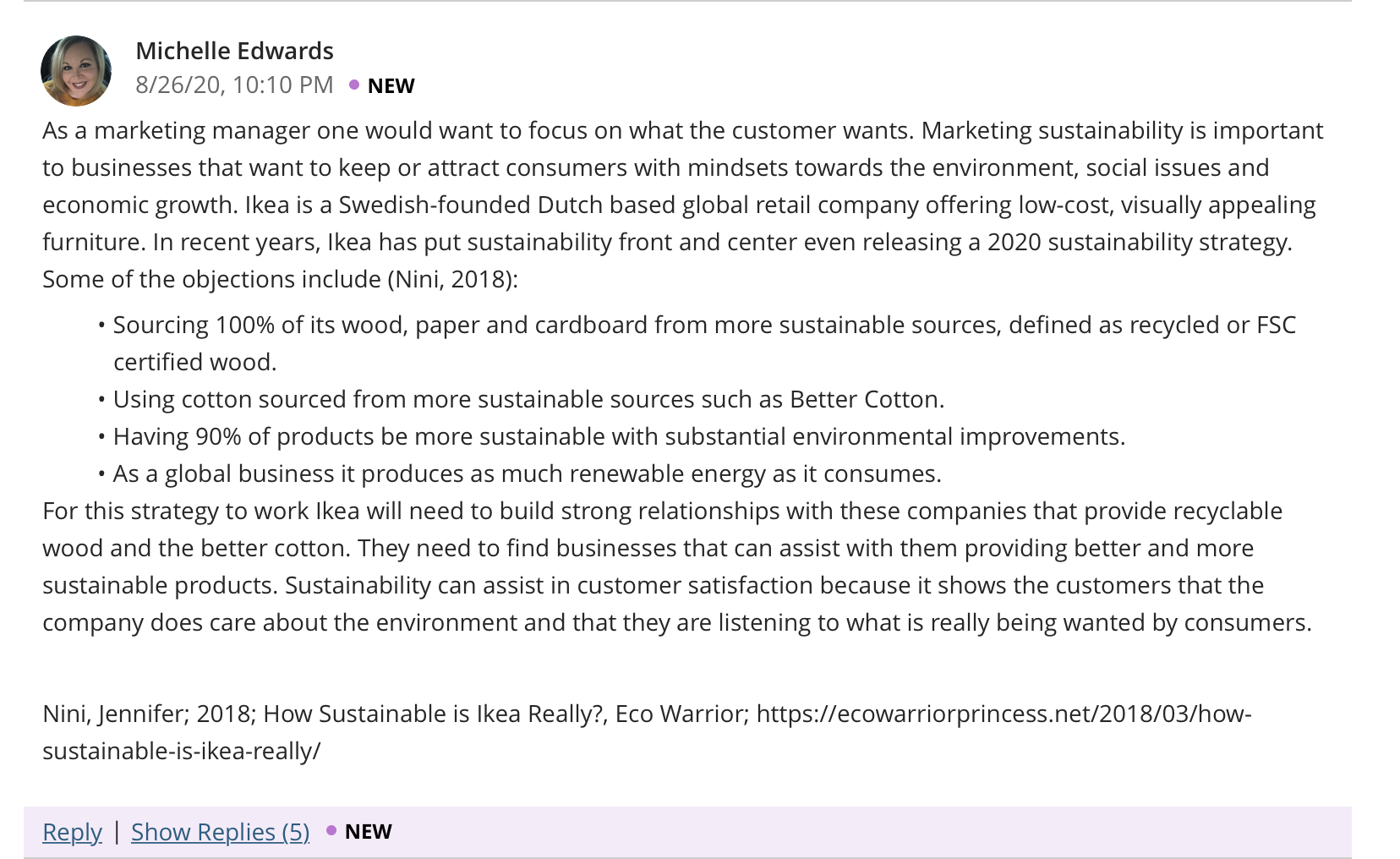Click the 'sustainable-is-ikea-really/' URL continuation
The height and width of the screenshot is (859, 1400).
[x=182, y=751]
